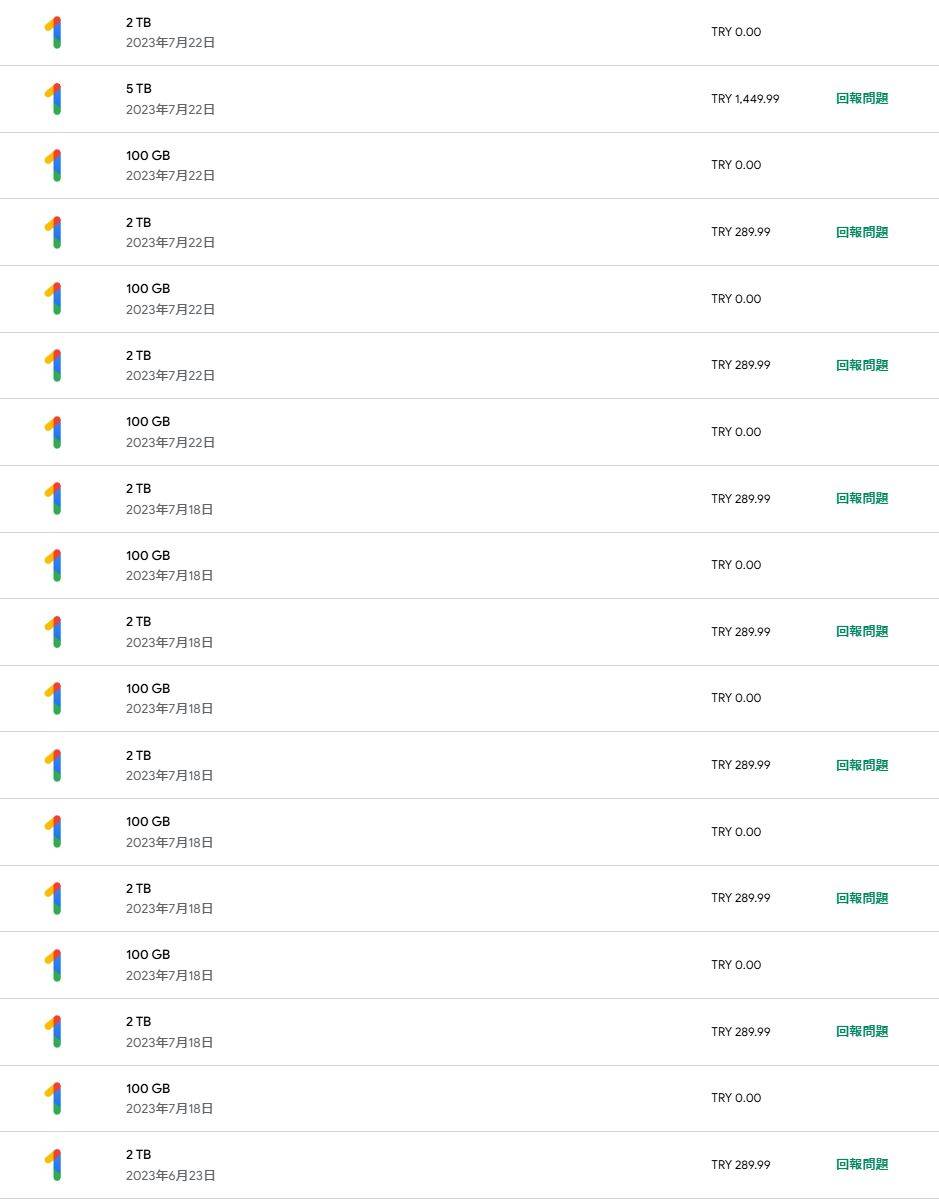Open 回報問題 for the last July 22 TRY 289.99 purchase
939x1199 pixels.
click(861, 365)
